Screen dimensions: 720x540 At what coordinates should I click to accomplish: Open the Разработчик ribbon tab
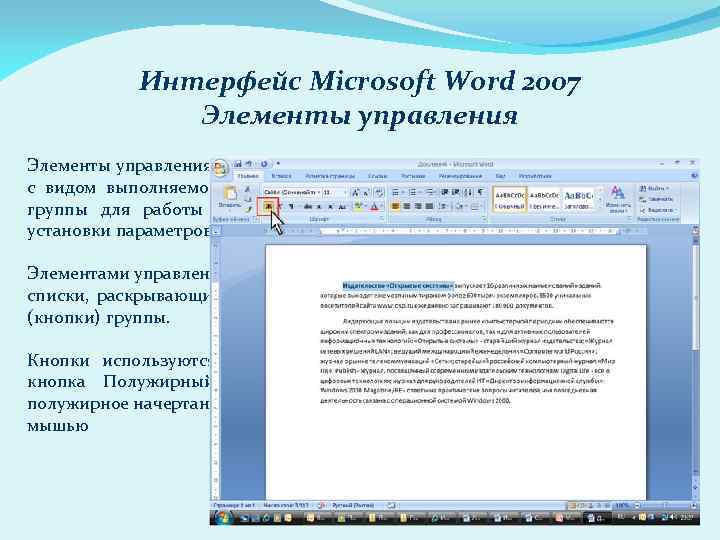coord(535,176)
